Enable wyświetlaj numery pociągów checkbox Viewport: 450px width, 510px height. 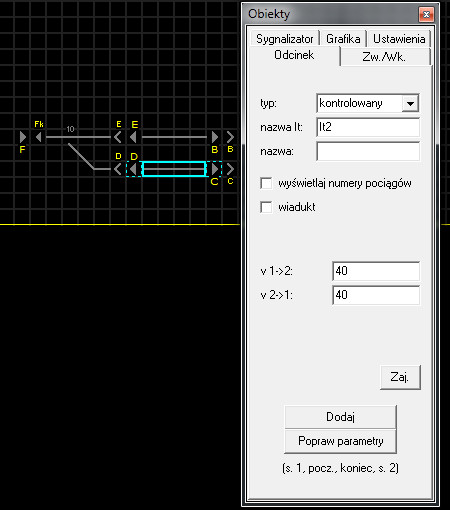[266, 183]
